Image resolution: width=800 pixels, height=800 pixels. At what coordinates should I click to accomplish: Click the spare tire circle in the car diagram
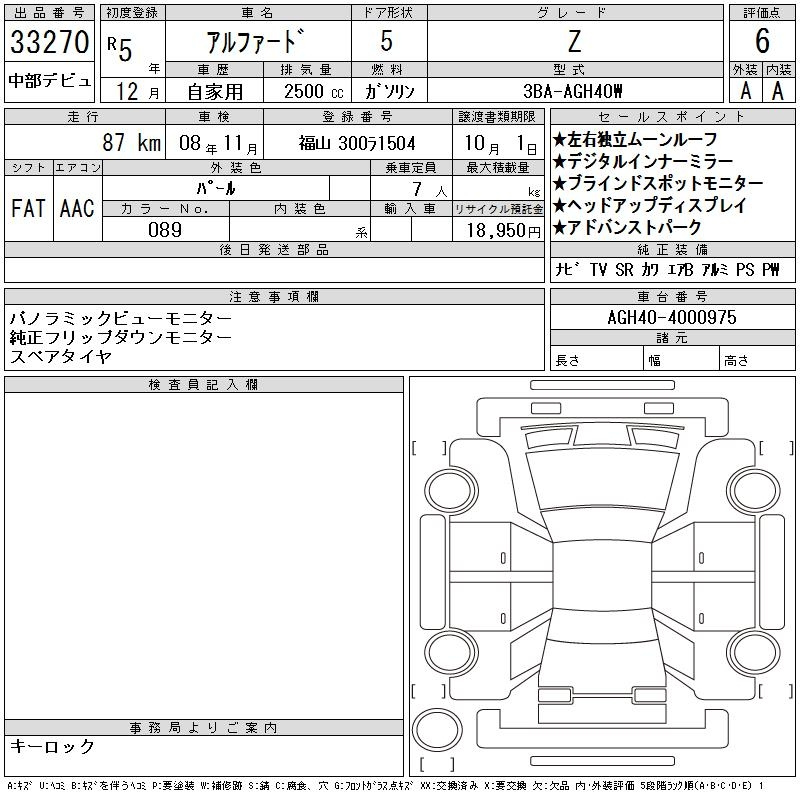tap(436, 730)
